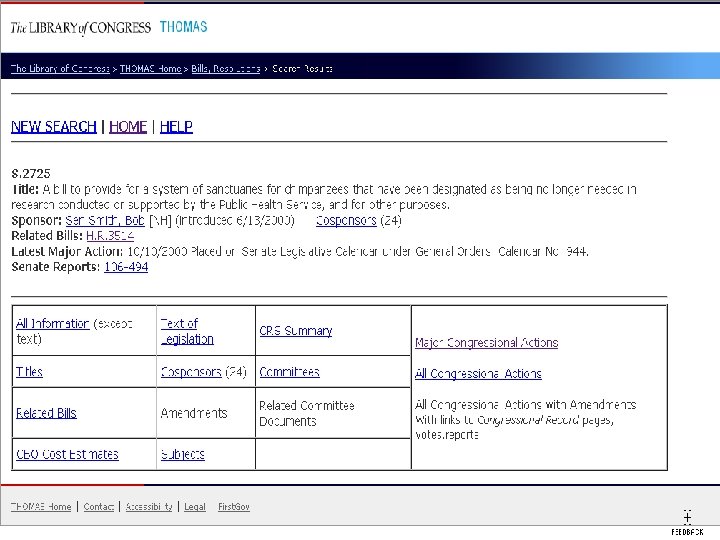Open the Contact footer link
The width and height of the screenshot is (720, 540).
pyautogui.click(x=99, y=507)
